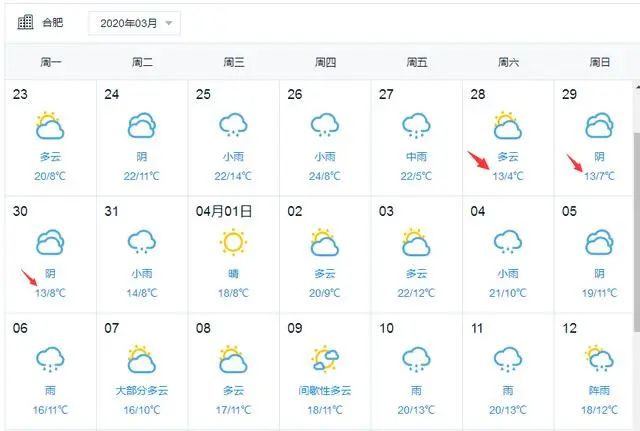Open the 2020年03月 month dropdown
This screenshot has width=640, height=431.
134,23
